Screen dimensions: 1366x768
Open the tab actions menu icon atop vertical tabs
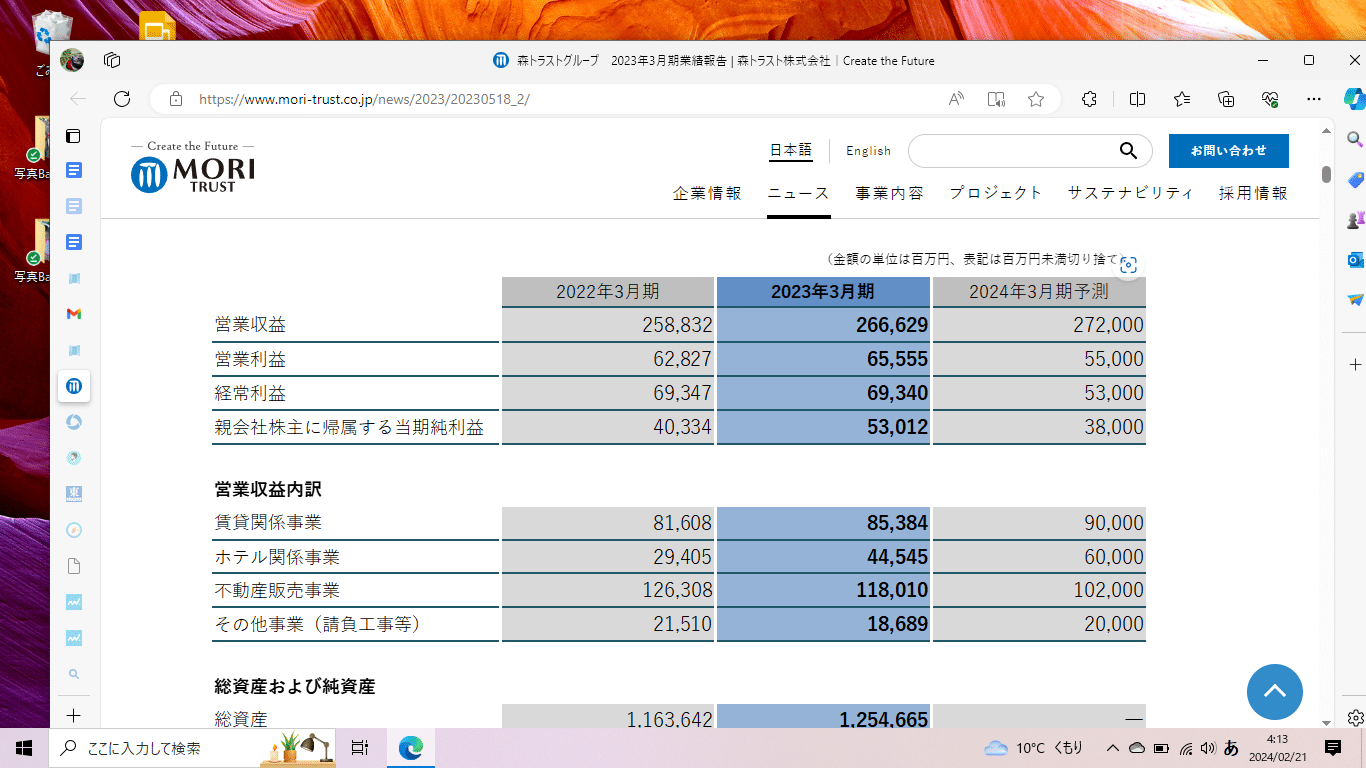(73, 136)
